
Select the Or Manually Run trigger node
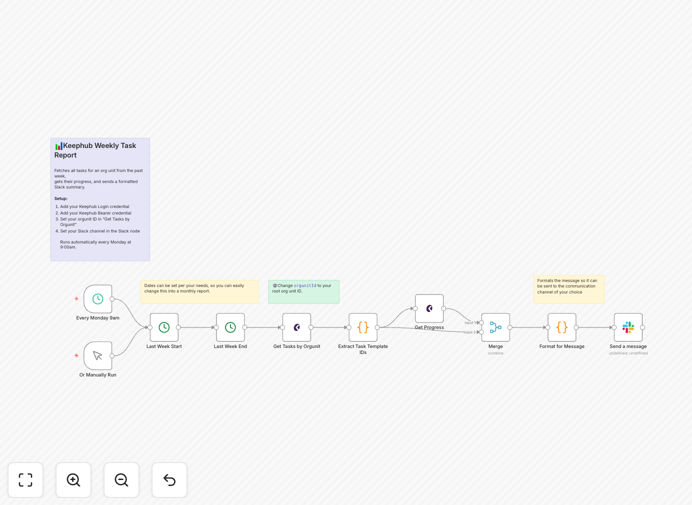(98, 356)
